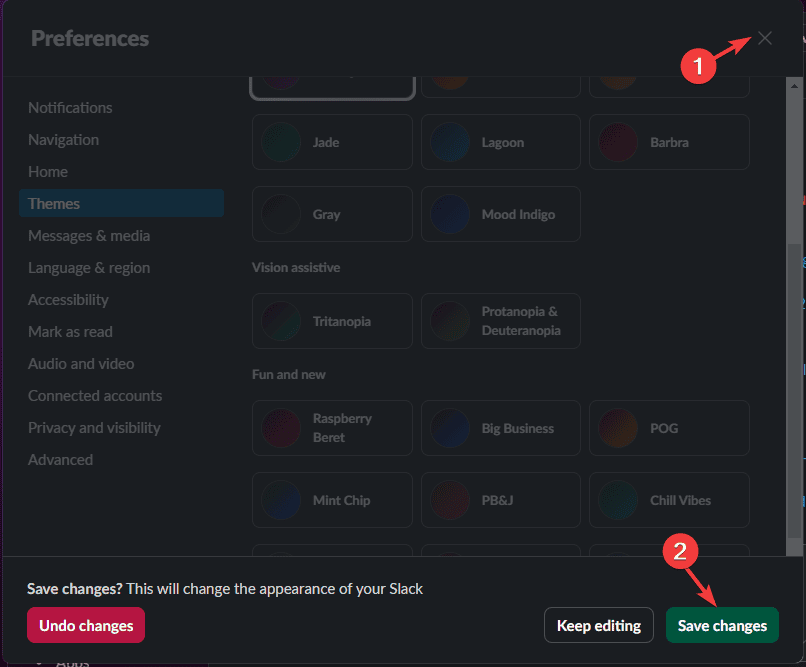Apply the Mood Indigo theme
806x667 pixels.
tap(500, 214)
